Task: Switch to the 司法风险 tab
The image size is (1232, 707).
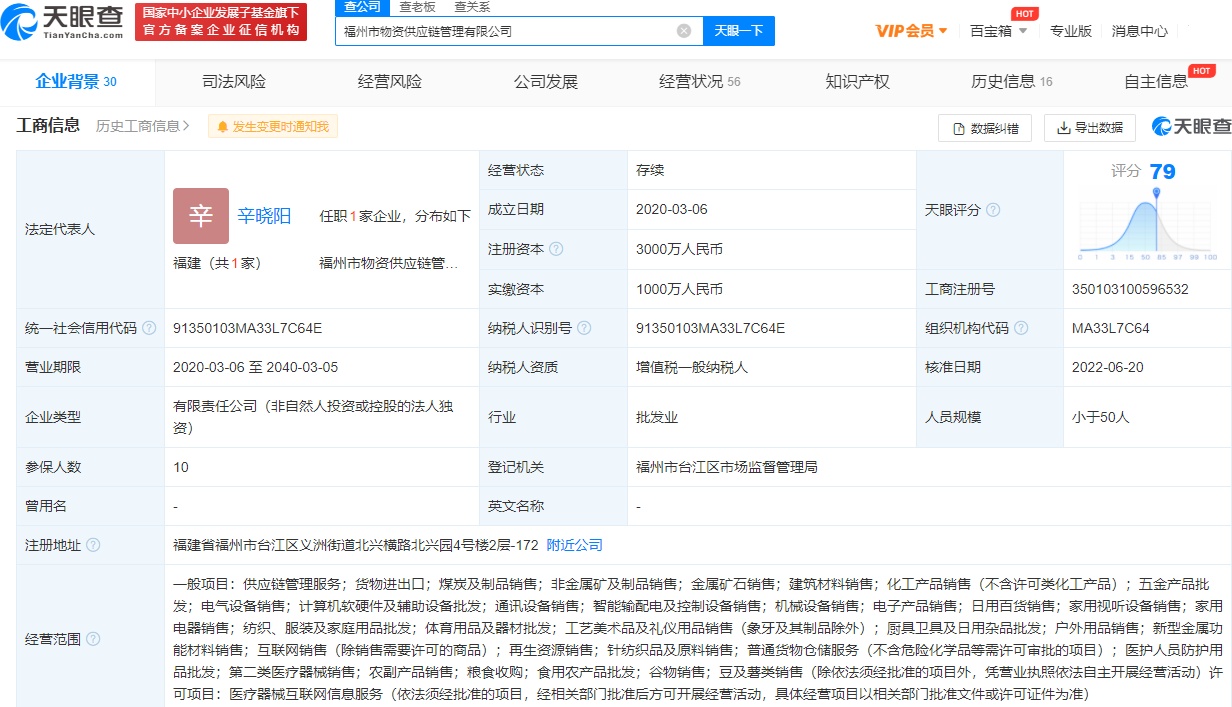Action: point(234,82)
